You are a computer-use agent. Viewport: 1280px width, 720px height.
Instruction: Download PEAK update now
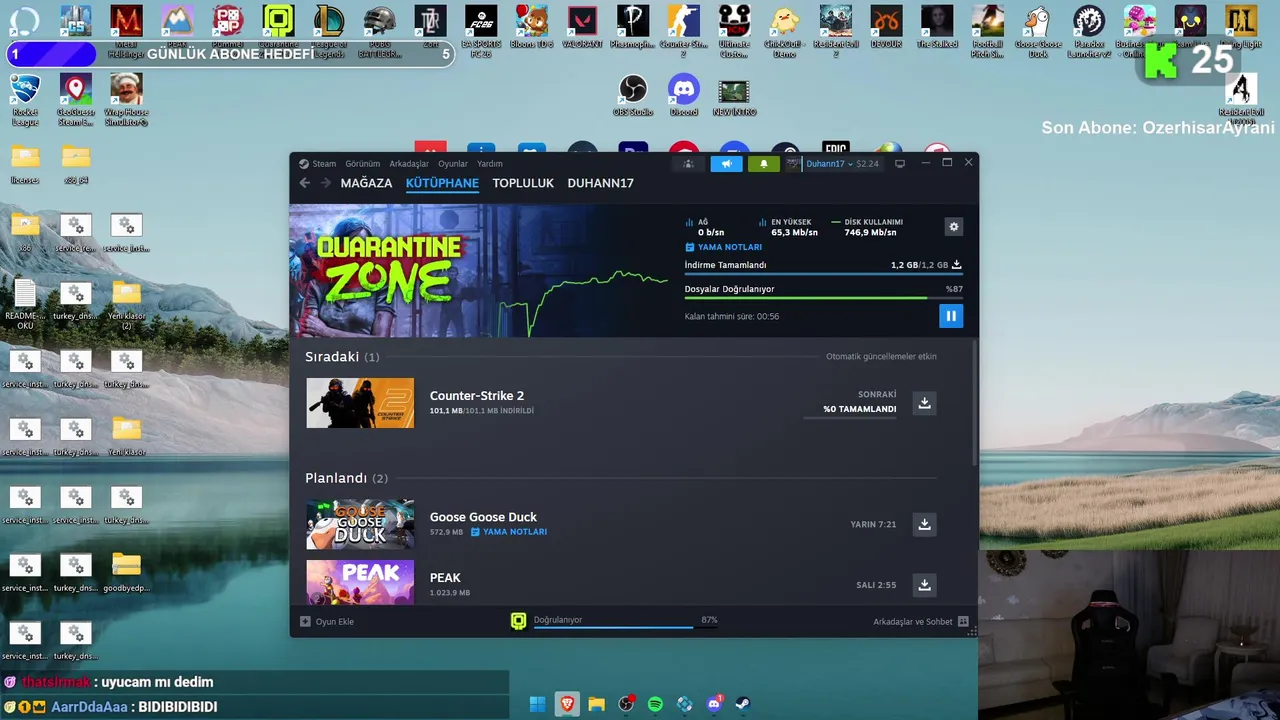(925, 585)
